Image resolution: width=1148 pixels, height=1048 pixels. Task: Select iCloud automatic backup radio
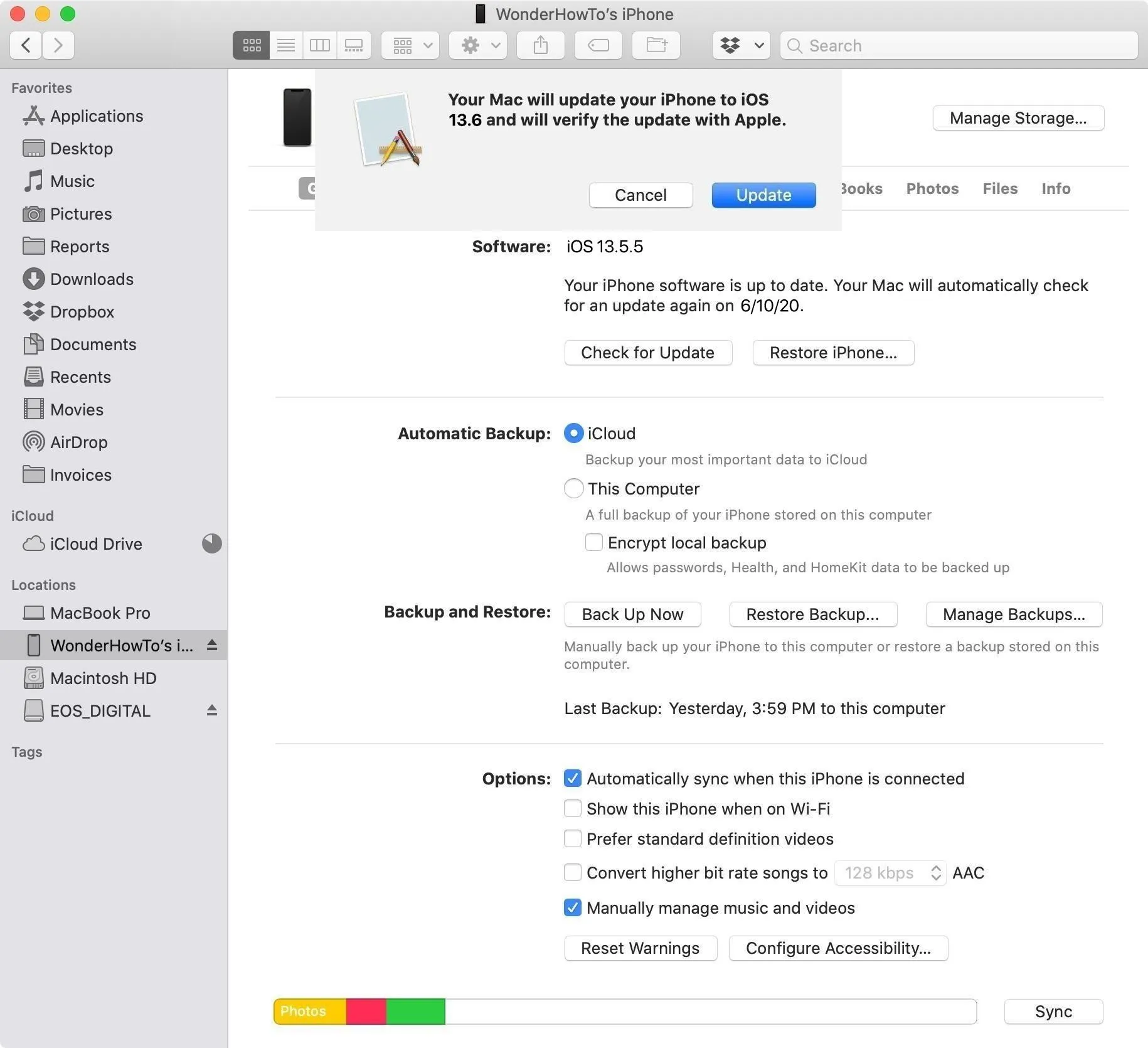click(574, 434)
